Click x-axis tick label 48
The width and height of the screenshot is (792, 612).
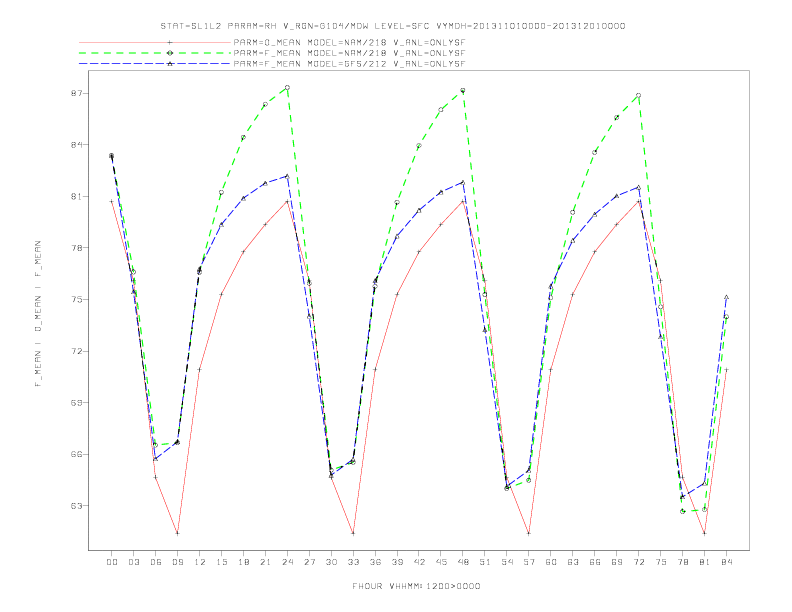pos(463,562)
